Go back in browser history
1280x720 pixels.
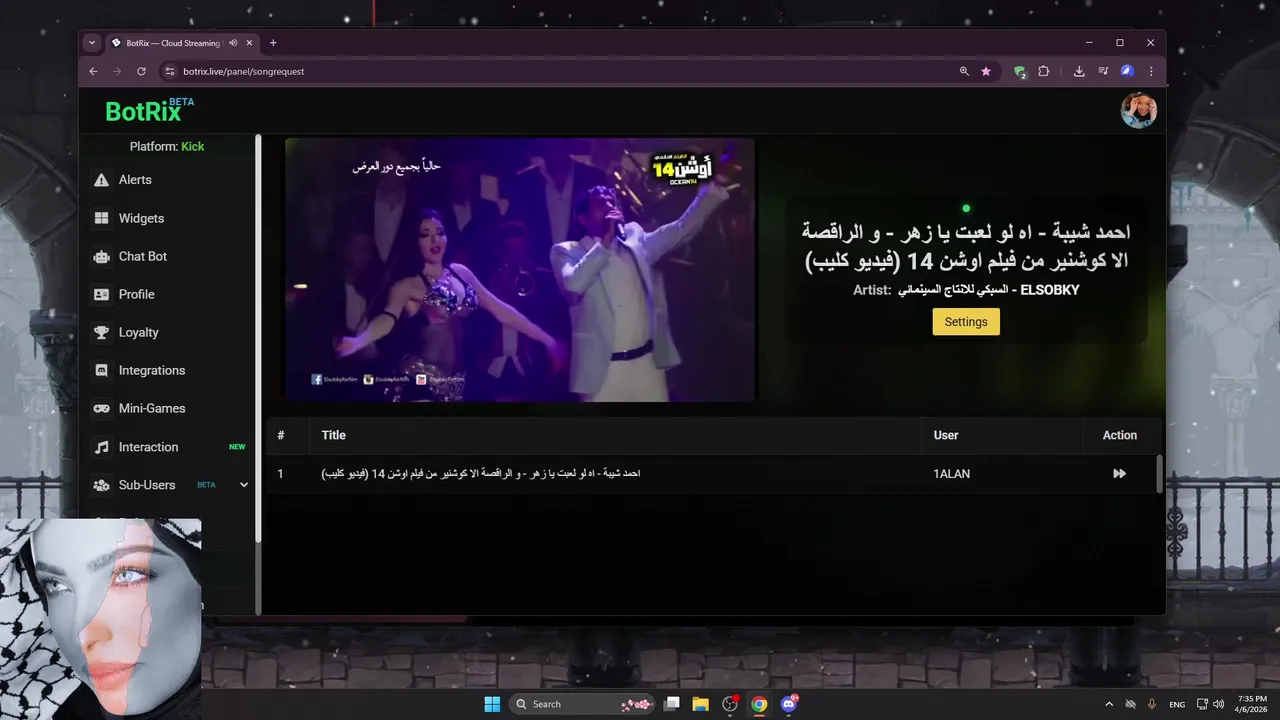point(93,71)
